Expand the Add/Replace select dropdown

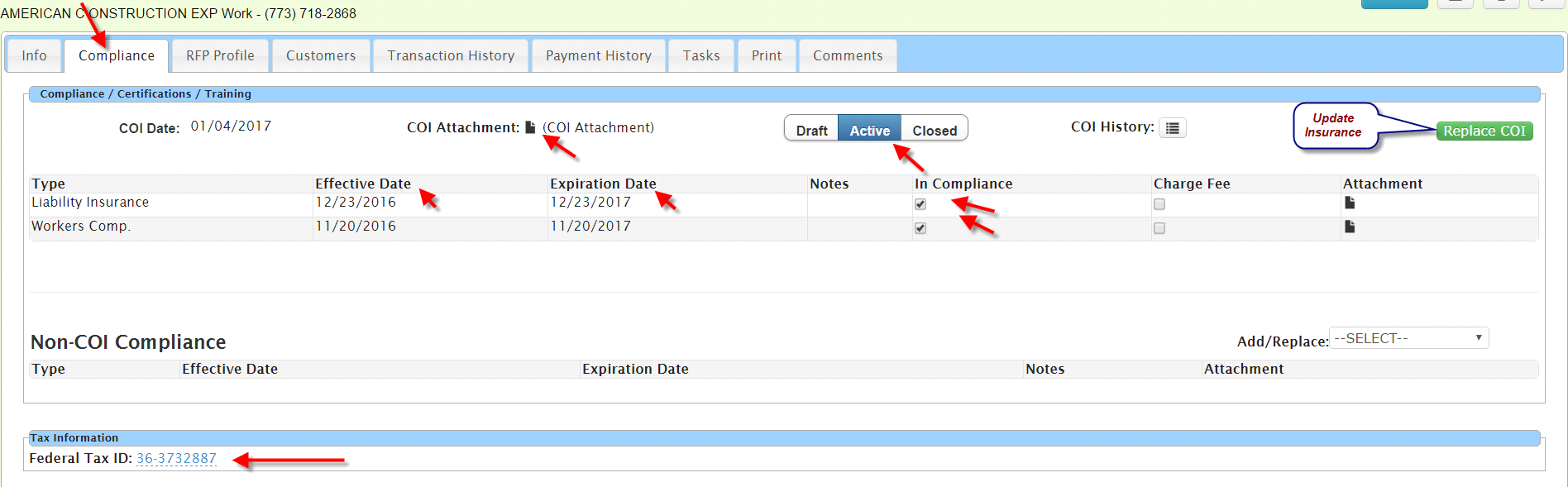coord(1408,338)
